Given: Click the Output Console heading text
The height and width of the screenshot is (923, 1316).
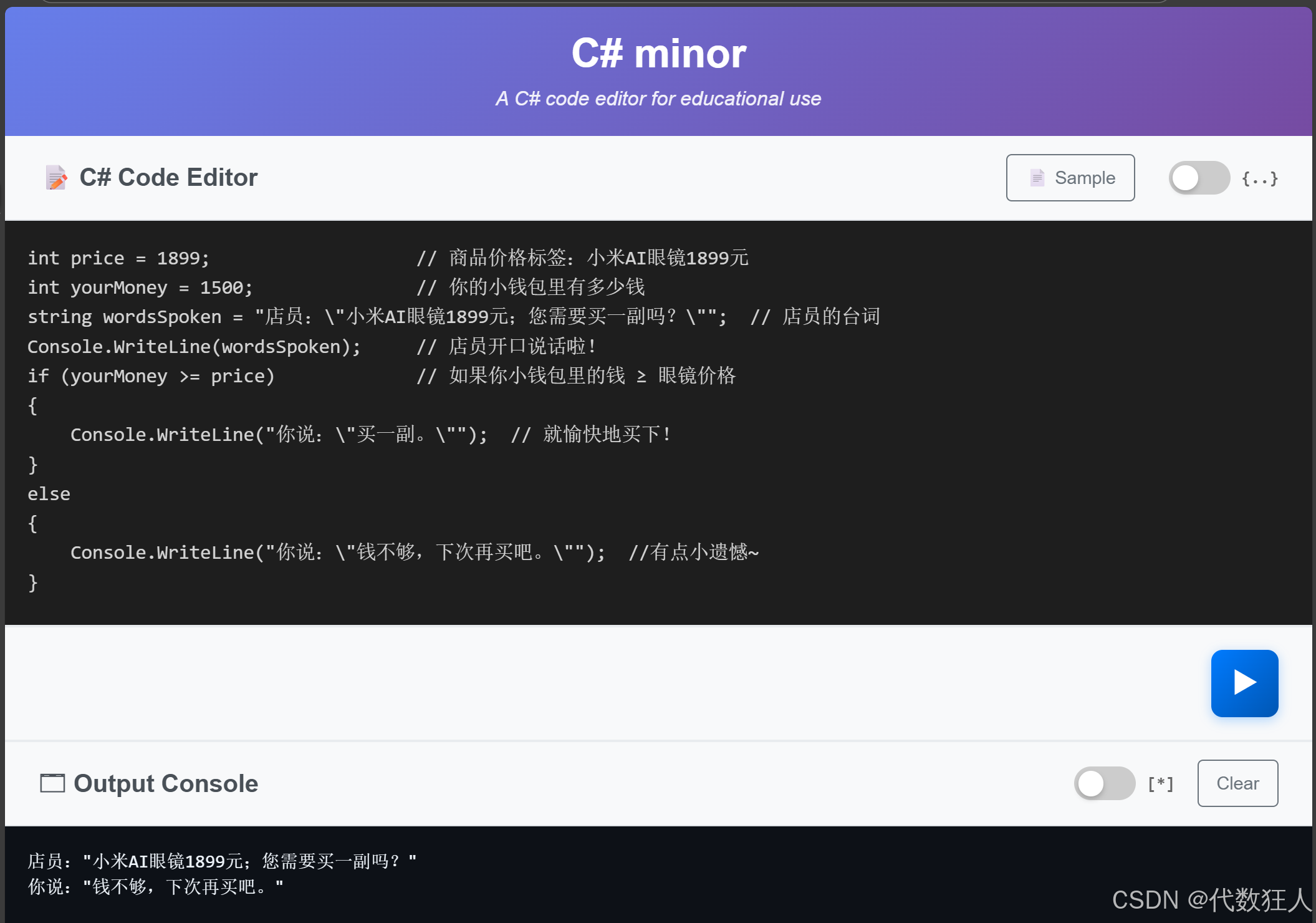Looking at the screenshot, I should click(x=165, y=783).
